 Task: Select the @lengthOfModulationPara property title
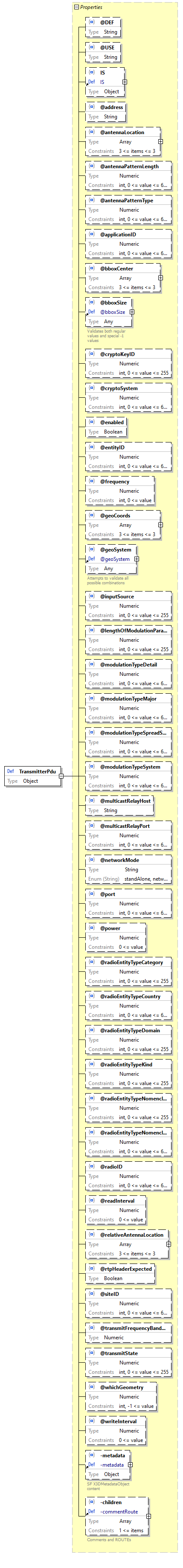134,631
